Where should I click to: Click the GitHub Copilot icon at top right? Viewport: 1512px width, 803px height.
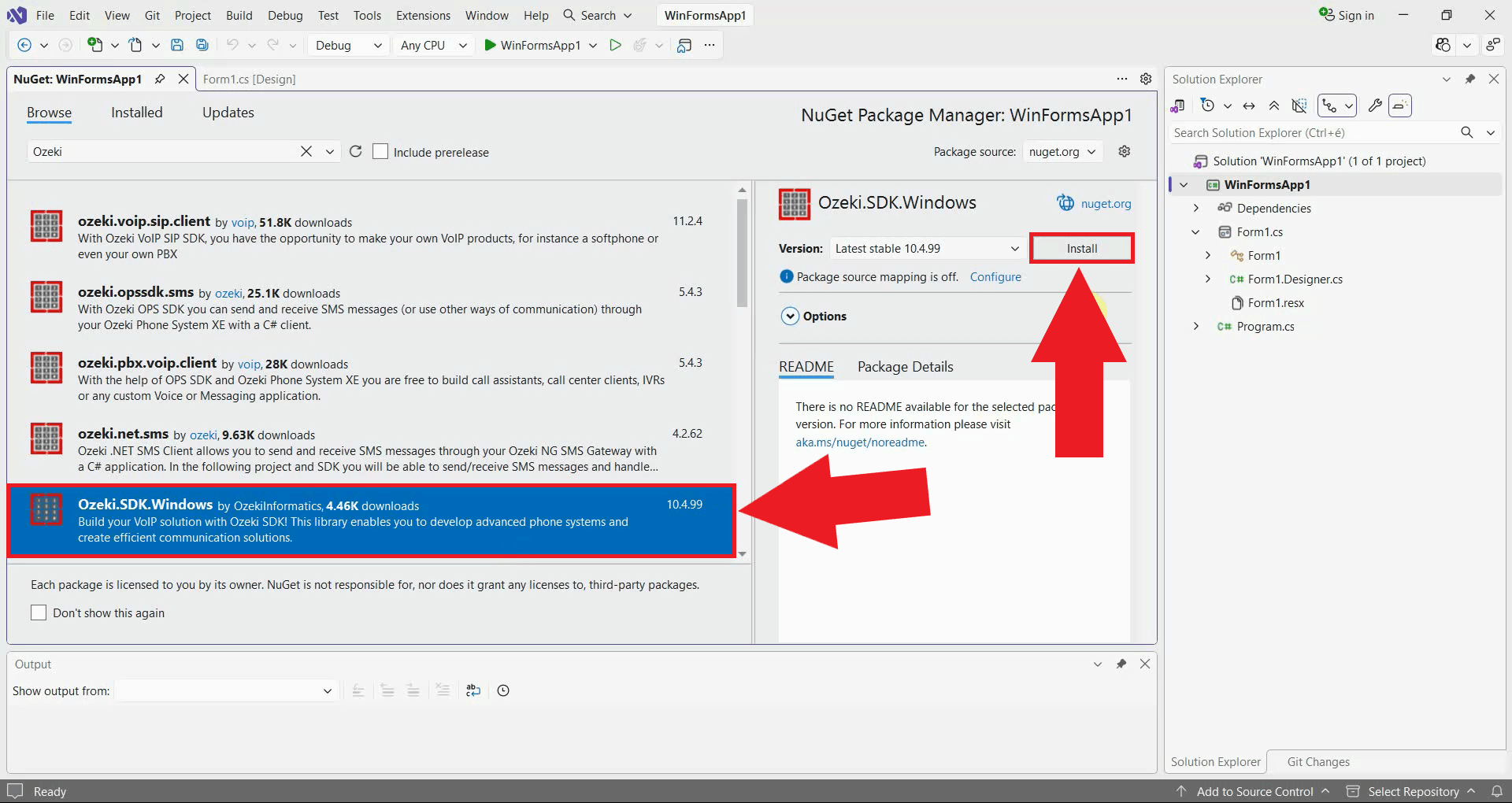(x=1443, y=45)
